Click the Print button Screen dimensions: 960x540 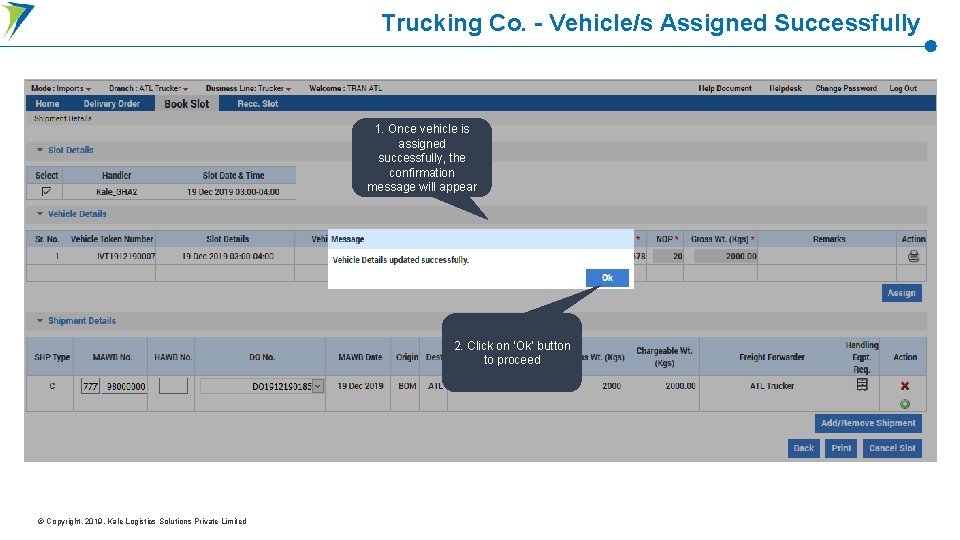pos(841,448)
